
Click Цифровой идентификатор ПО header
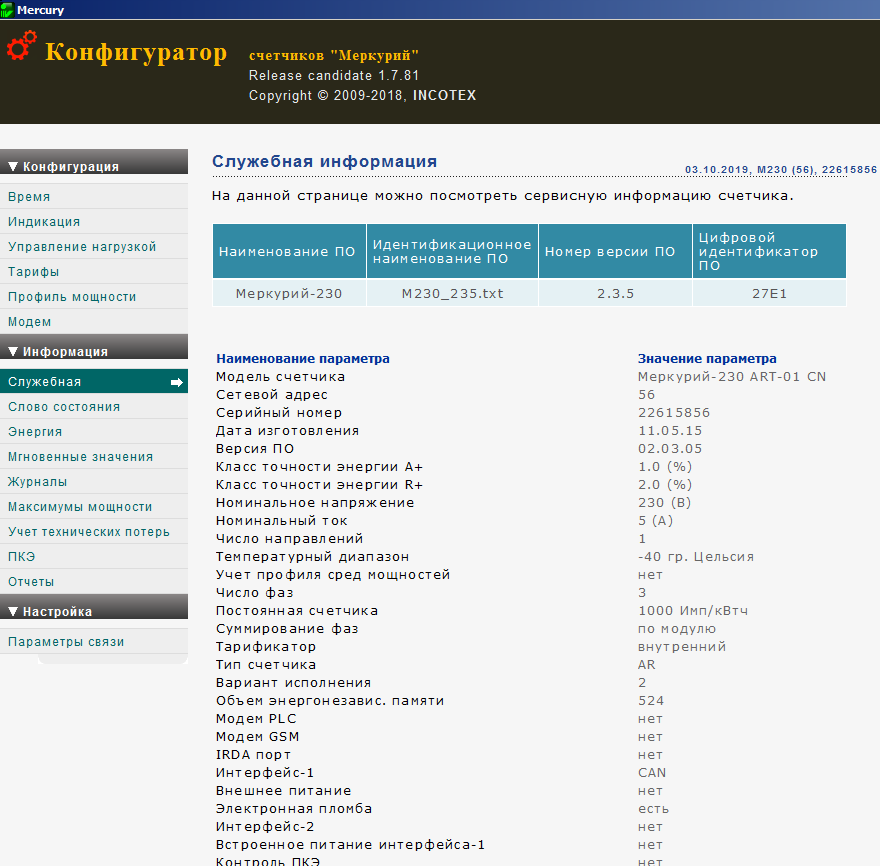769,251
